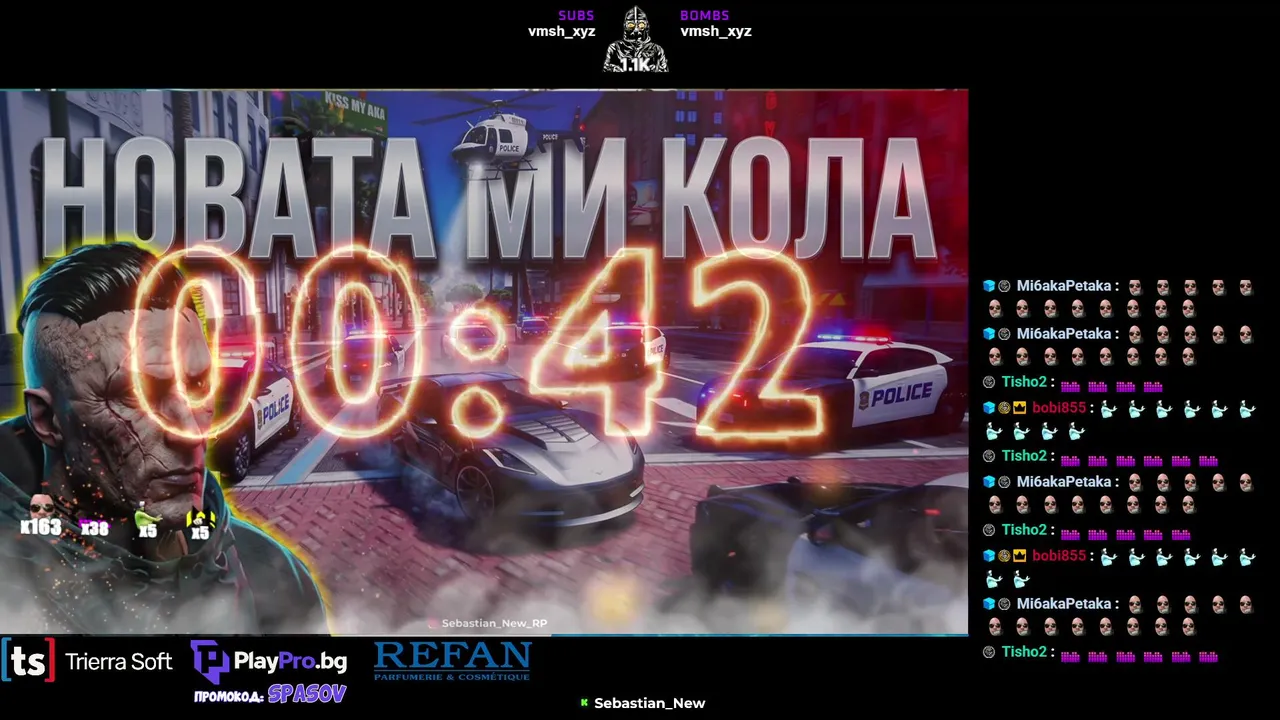Click the crown badge beside upper bobi855
The image size is (1280, 720).
point(1020,408)
